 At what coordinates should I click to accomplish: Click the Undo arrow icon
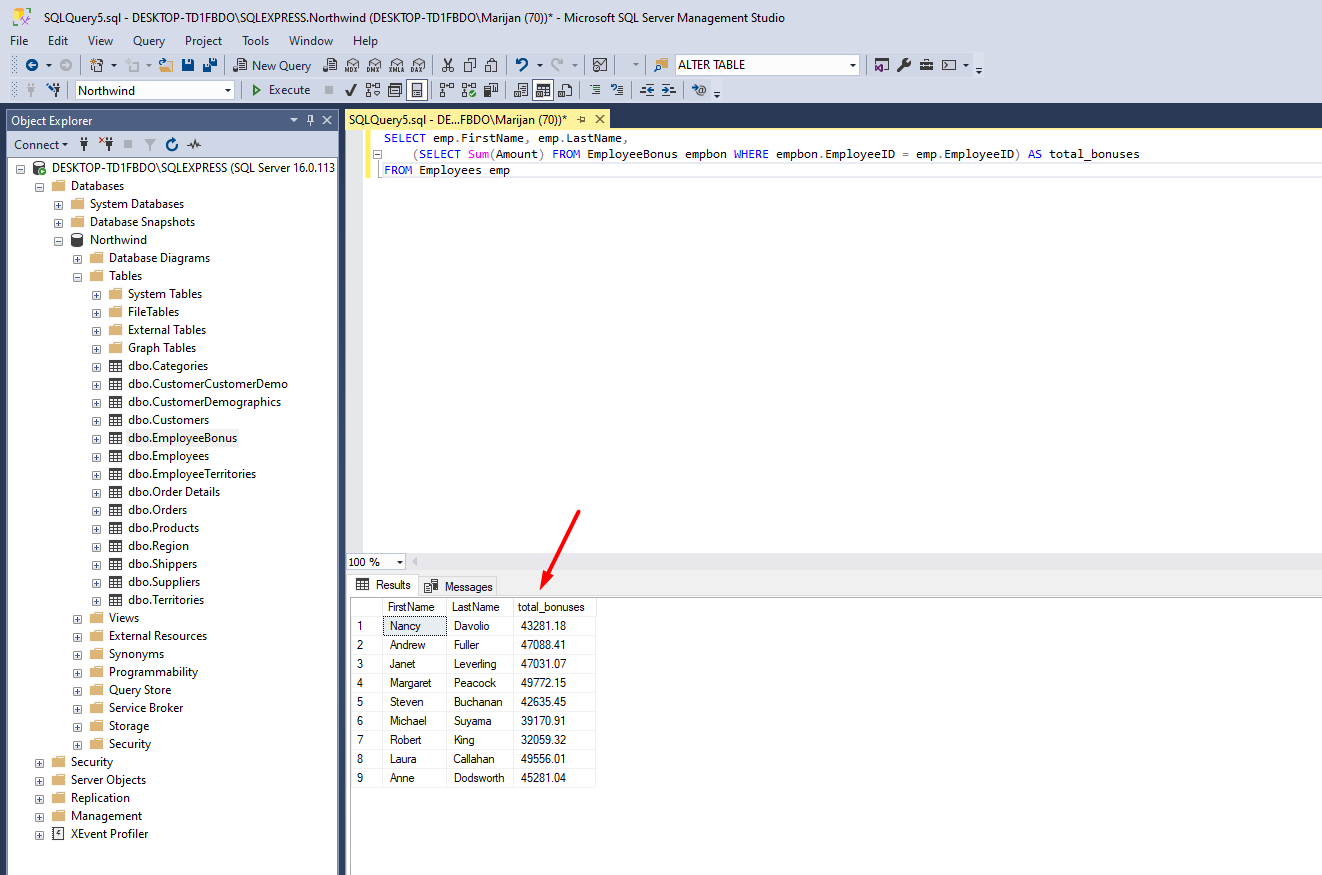(521, 65)
